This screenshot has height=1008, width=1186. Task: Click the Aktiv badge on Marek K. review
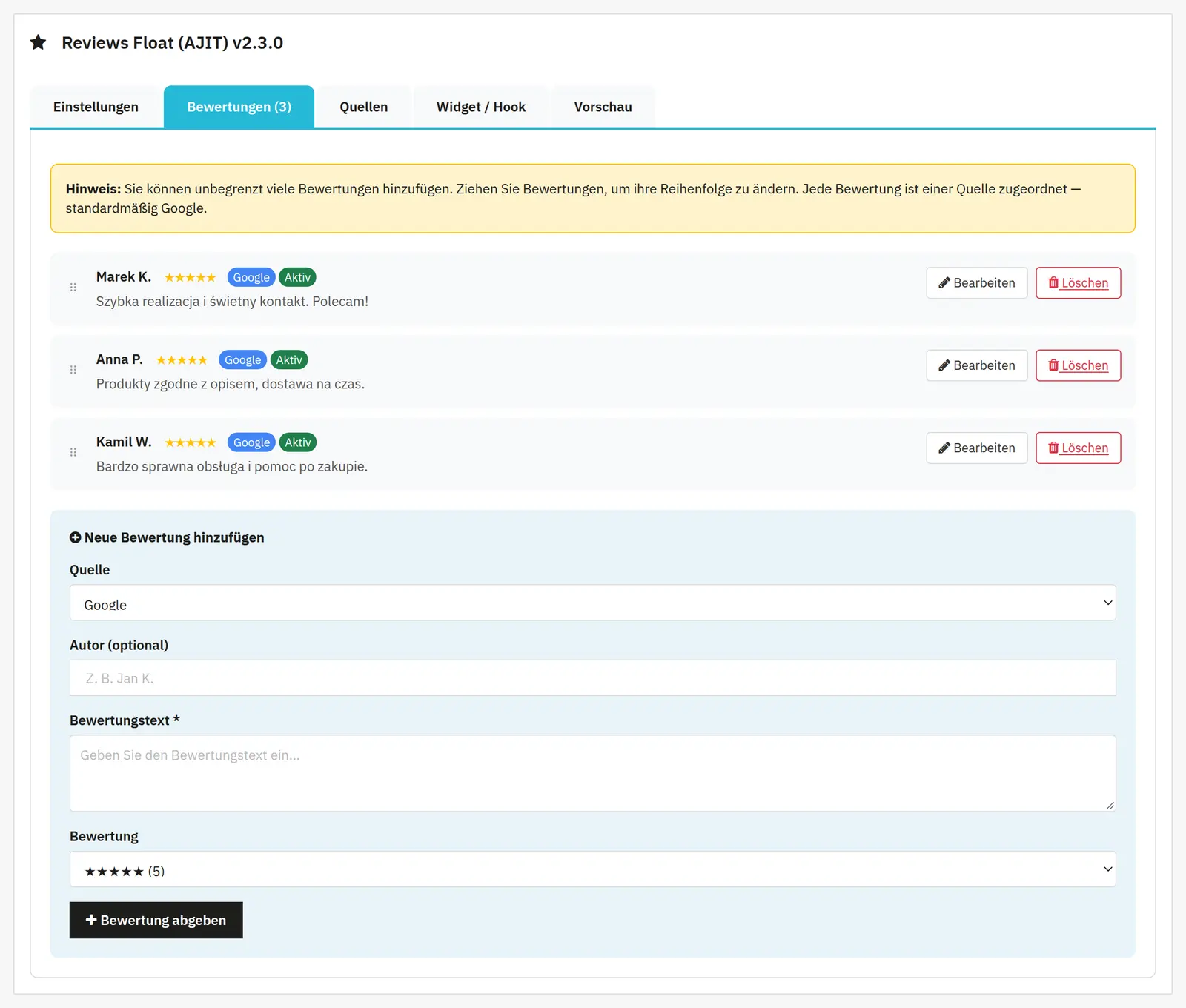pos(297,277)
